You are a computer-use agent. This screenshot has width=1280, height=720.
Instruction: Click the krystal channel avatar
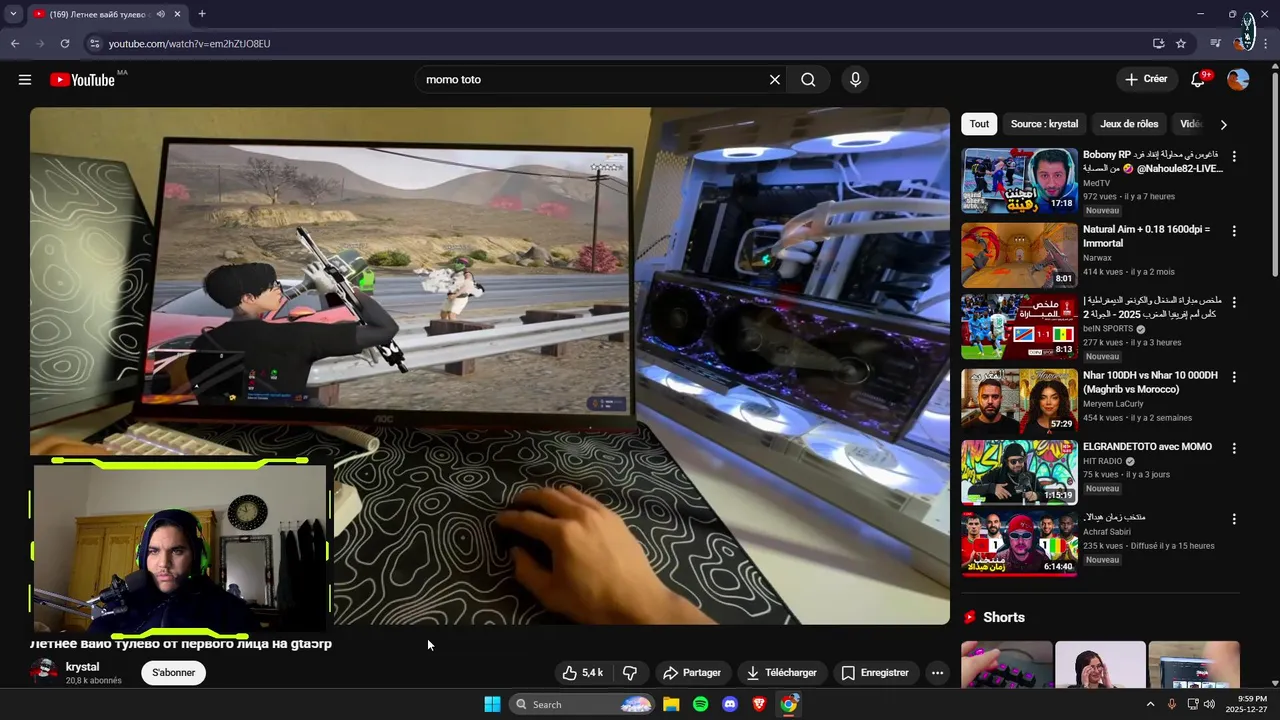point(44,672)
